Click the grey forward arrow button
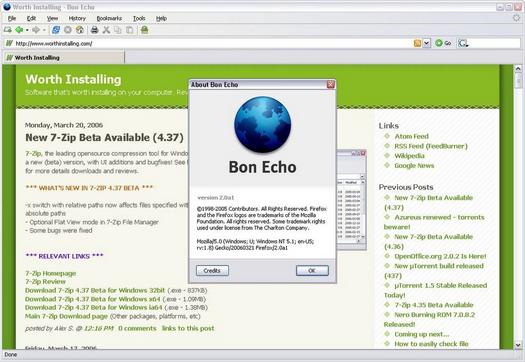 [36, 30]
